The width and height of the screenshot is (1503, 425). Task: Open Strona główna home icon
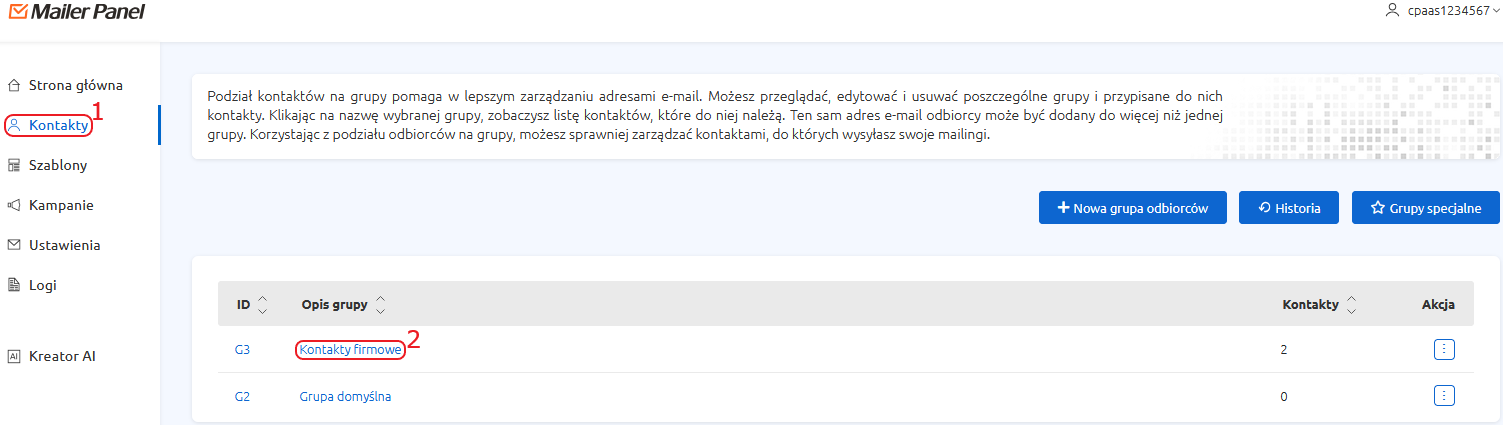click(14, 85)
